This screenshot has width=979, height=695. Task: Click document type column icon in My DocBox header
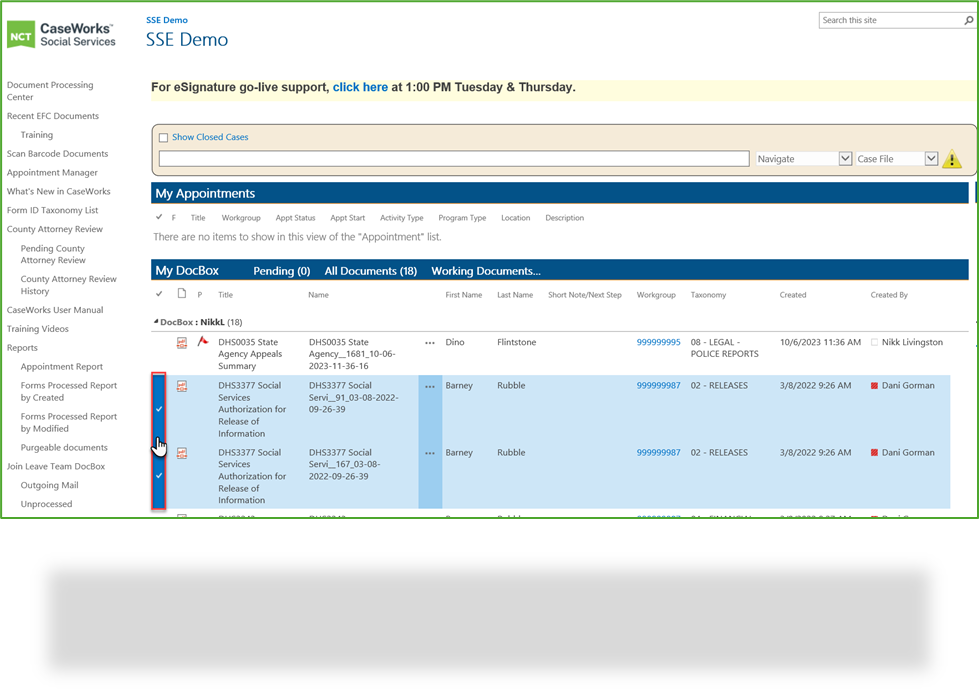point(182,293)
